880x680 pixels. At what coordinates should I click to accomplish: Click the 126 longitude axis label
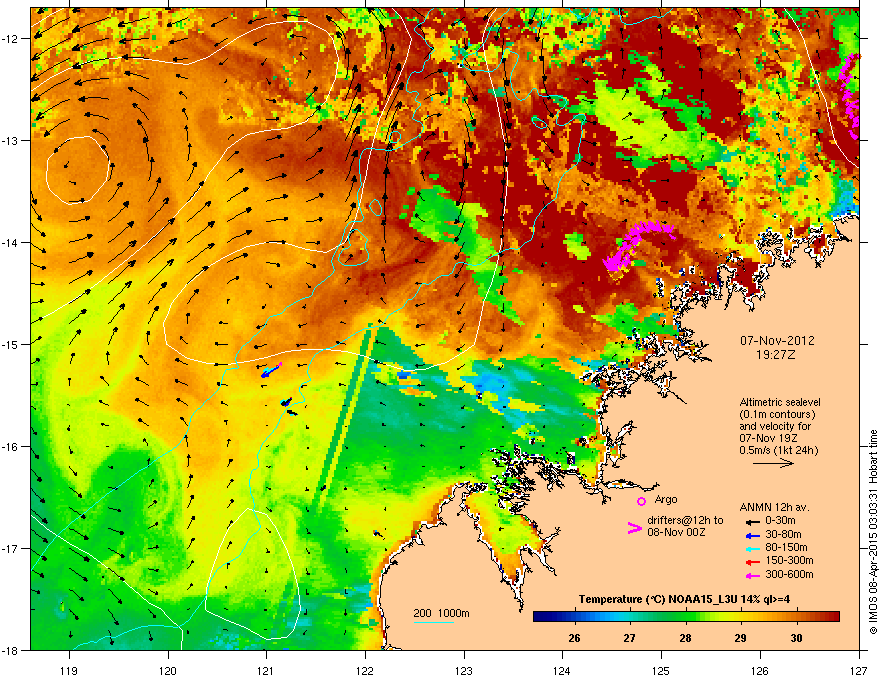pyautogui.click(x=760, y=671)
